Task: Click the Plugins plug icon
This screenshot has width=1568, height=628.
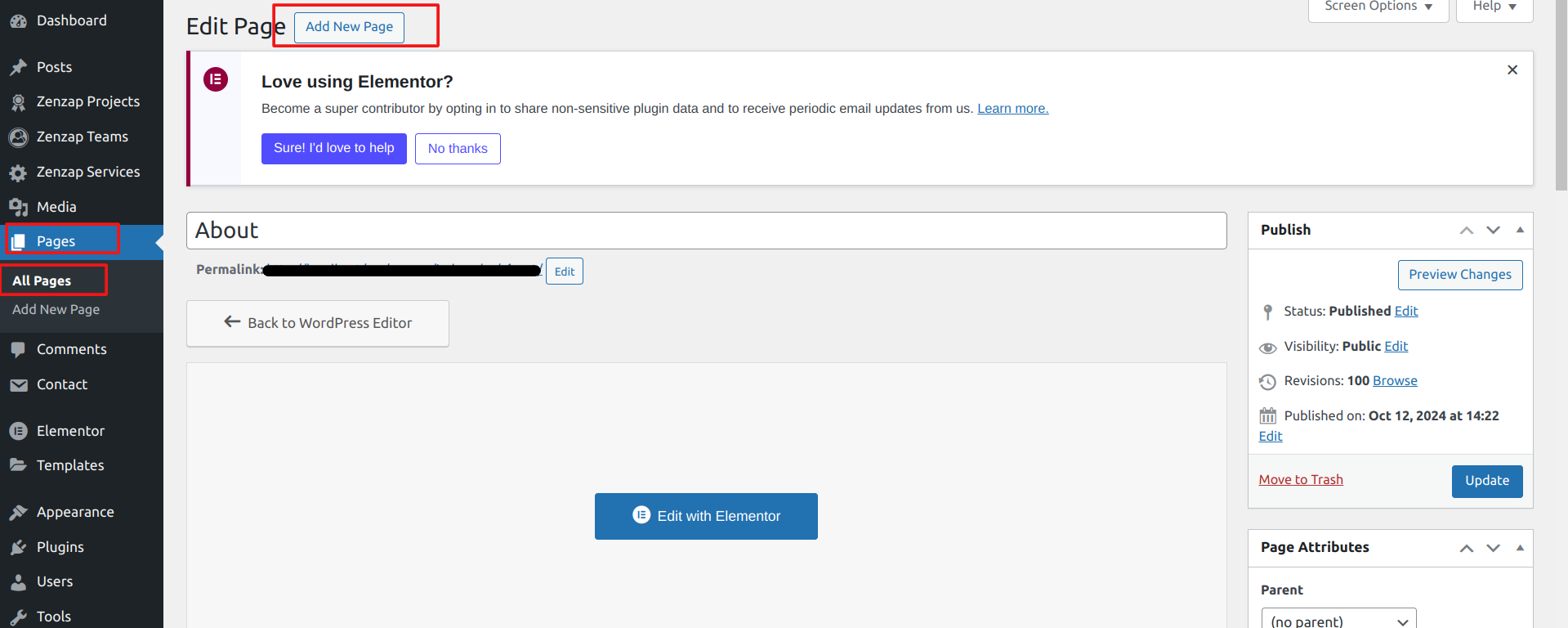Action: click(18, 548)
